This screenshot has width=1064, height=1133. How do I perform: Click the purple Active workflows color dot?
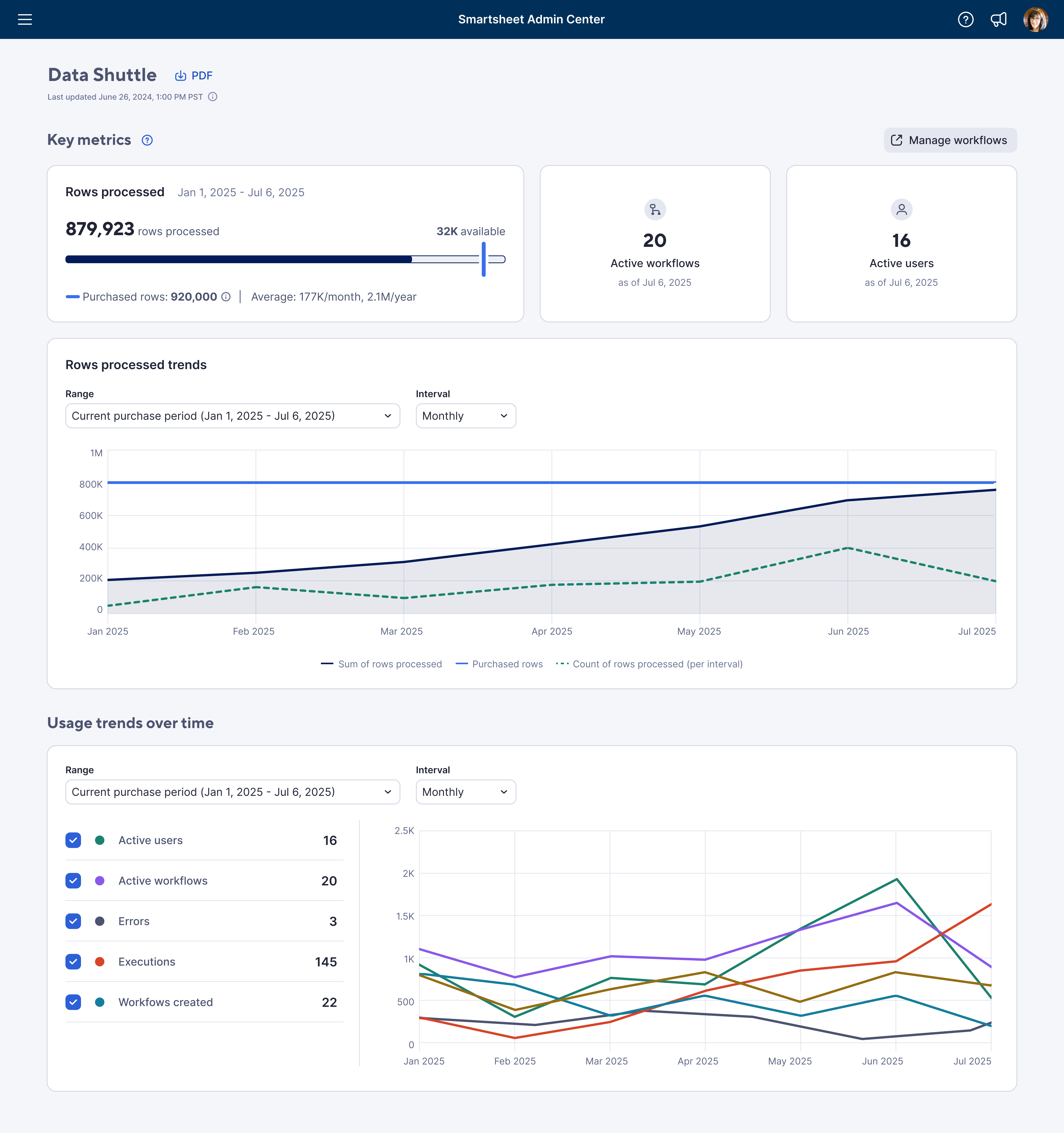click(100, 881)
